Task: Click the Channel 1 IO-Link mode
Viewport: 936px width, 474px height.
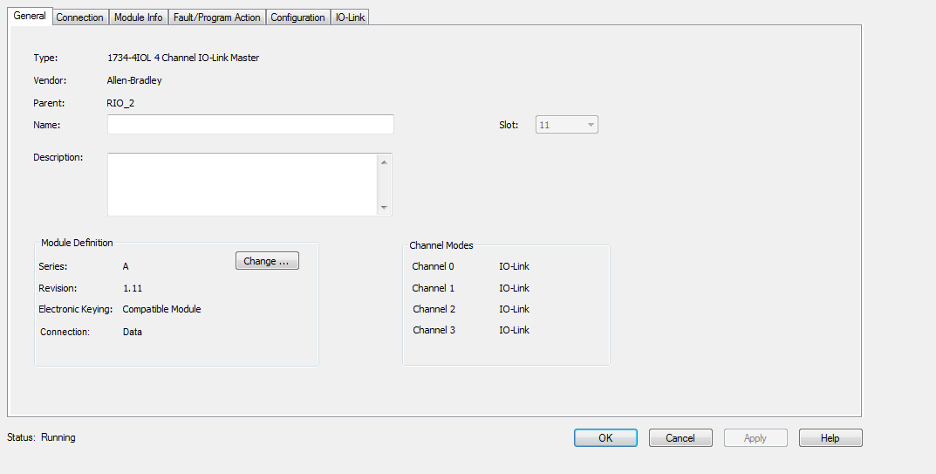Action: 515,288
